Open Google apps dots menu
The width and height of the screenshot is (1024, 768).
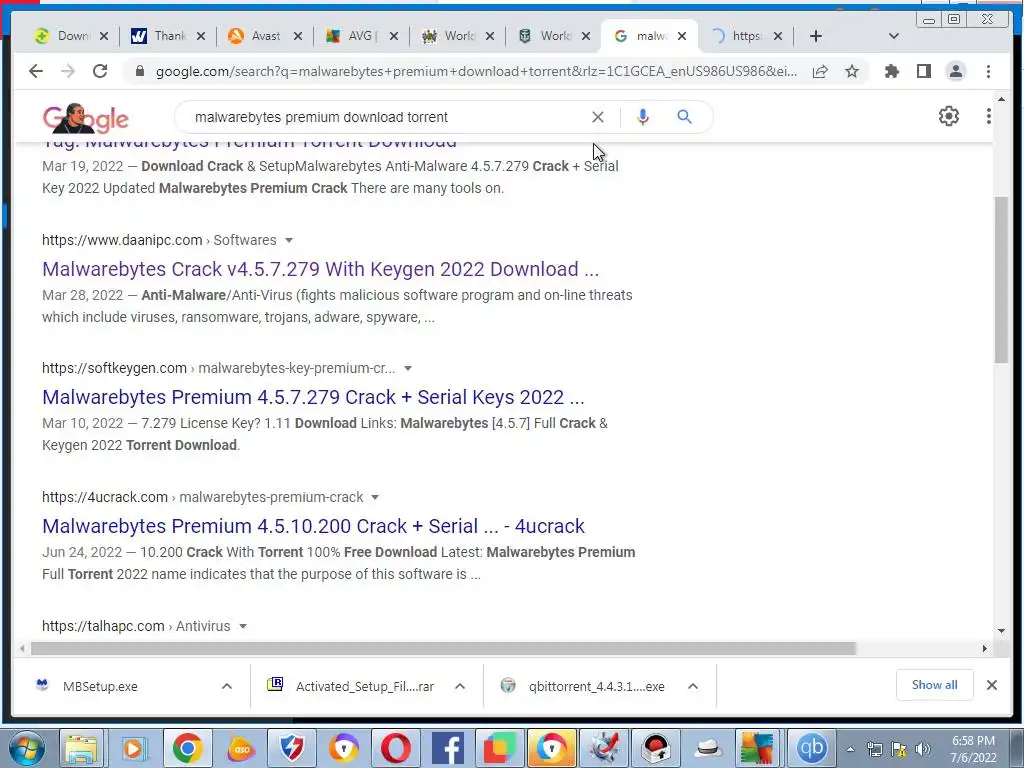click(988, 116)
